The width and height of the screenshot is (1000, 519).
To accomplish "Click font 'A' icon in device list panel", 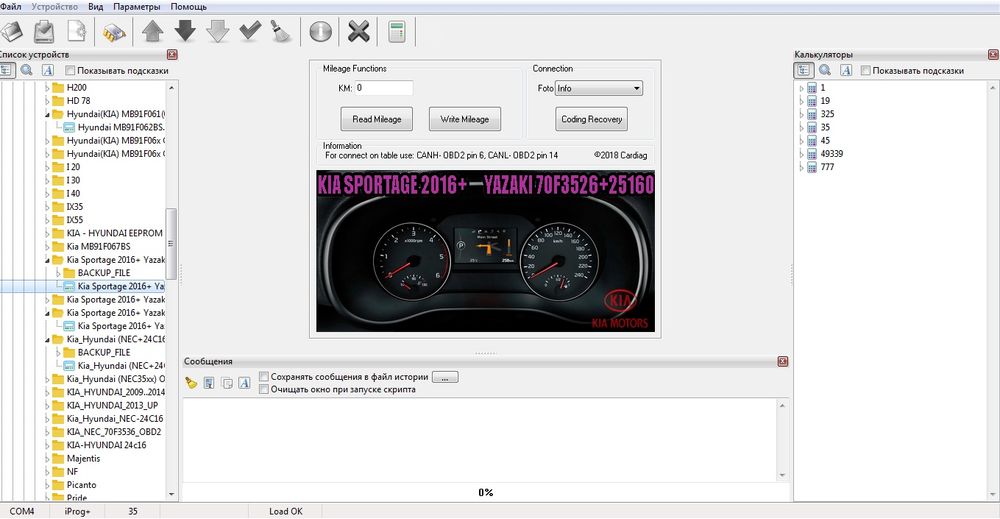I will pos(47,70).
